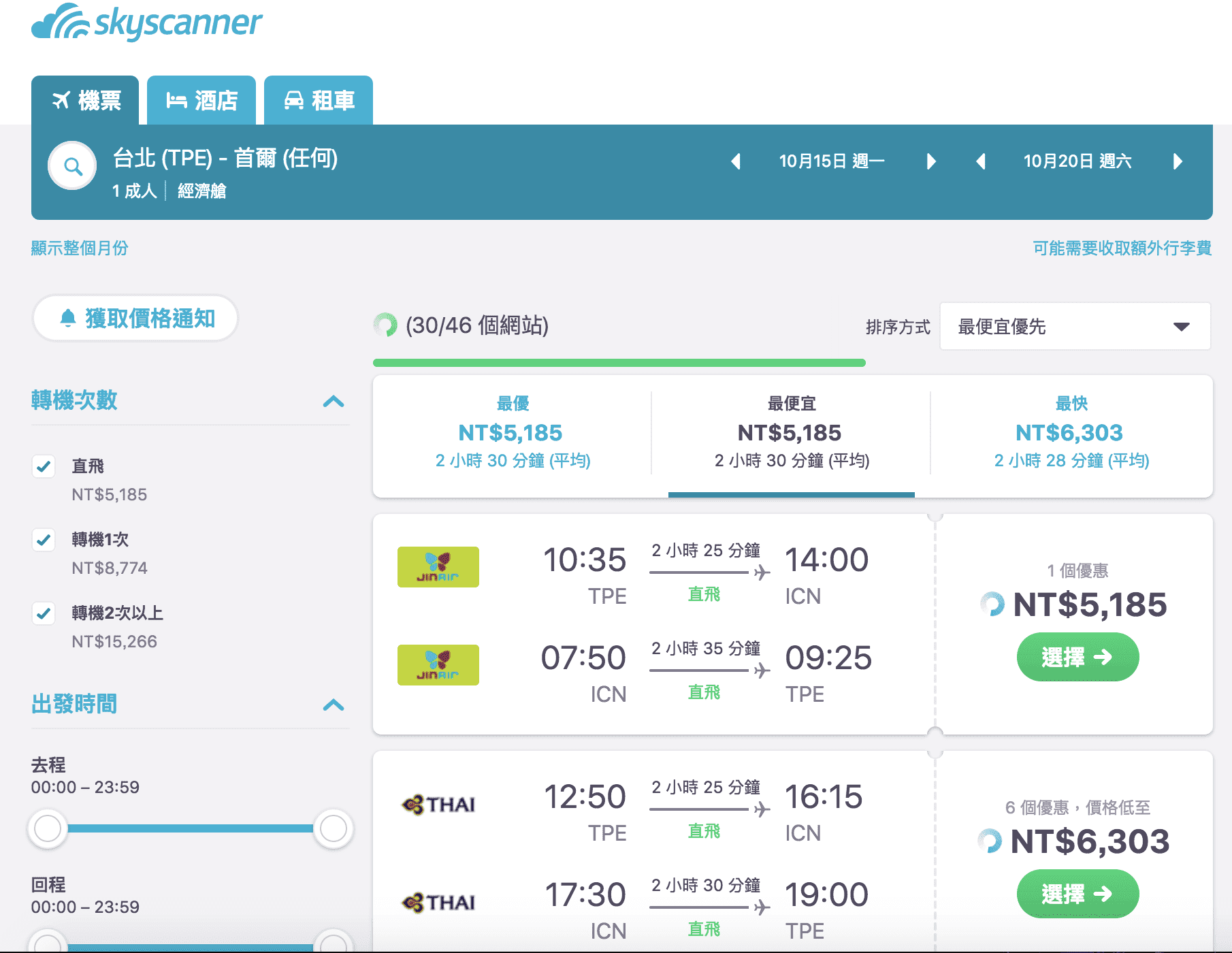The image size is (1232, 953).
Task: Click the Jin Air airline logo
Action: point(438,566)
